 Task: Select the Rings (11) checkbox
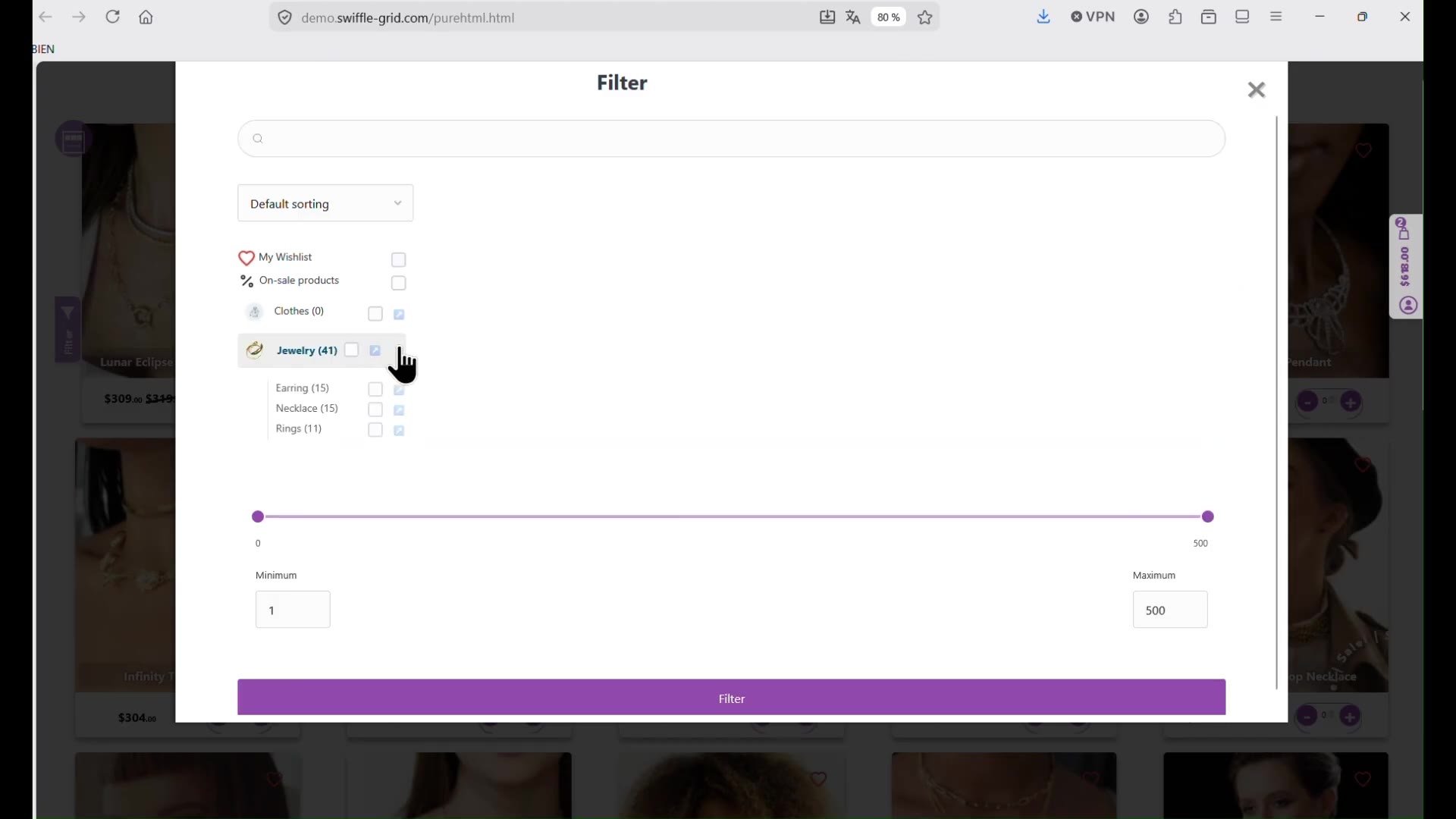click(x=376, y=431)
